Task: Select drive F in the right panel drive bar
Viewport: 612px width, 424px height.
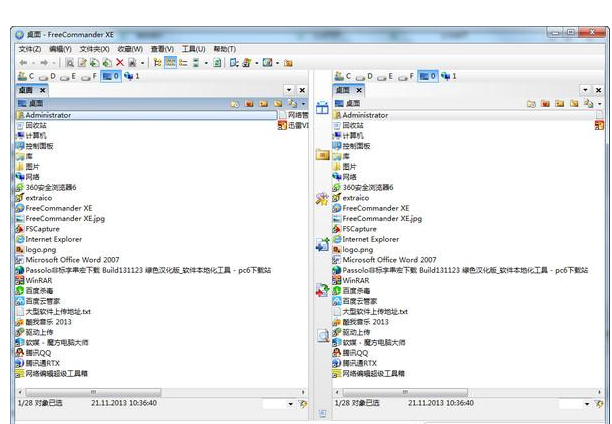Action: click(x=406, y=76)
